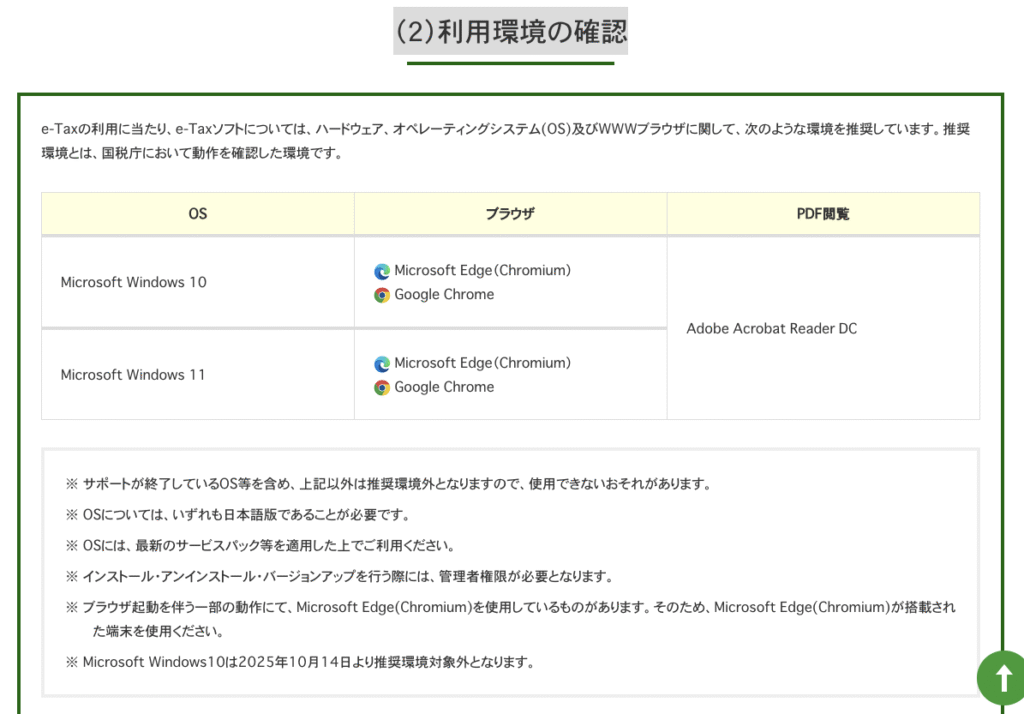Click the Edge icon in Windows 10 row
Screen dimensions: 1024x714
[382, 271]
